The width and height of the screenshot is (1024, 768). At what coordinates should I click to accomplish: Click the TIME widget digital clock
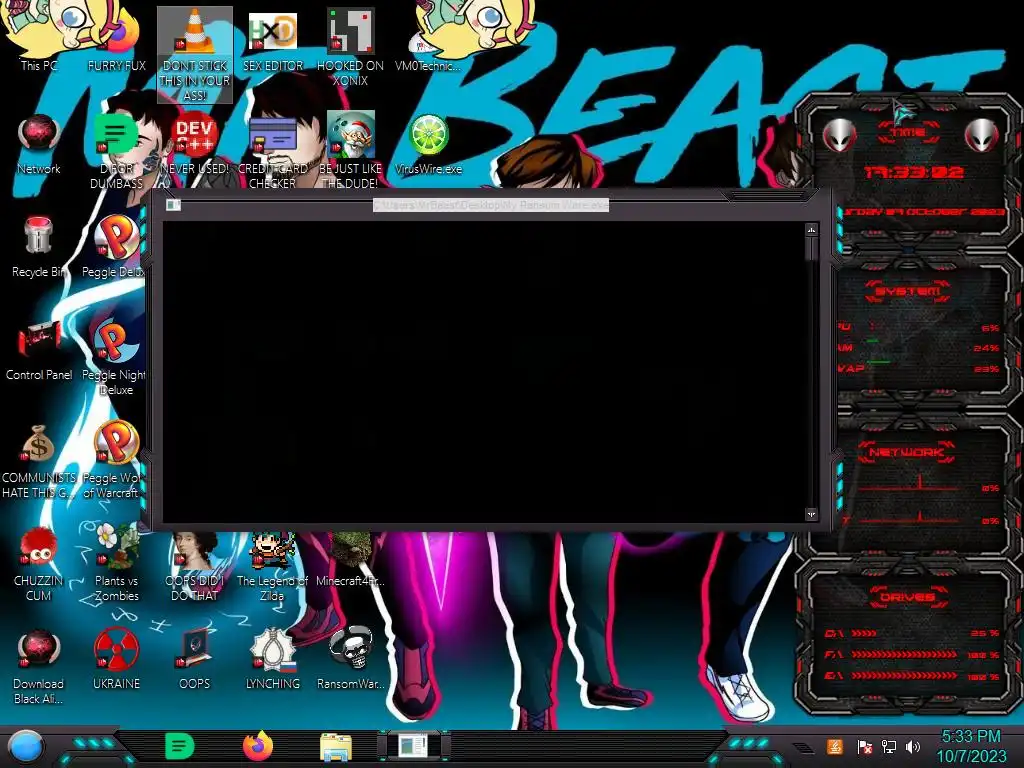coord(914,172)
